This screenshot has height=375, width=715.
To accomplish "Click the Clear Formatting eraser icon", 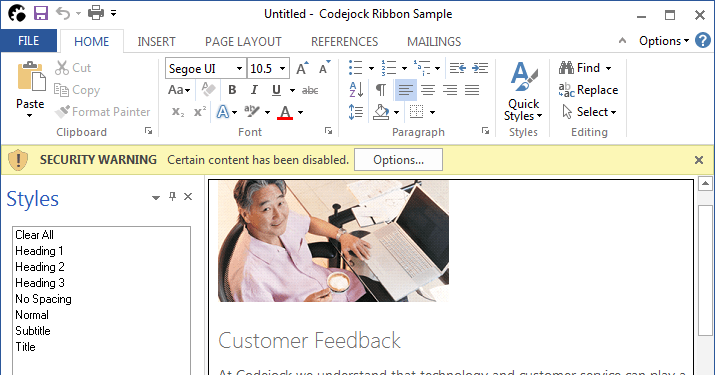I will click(208, 89).
